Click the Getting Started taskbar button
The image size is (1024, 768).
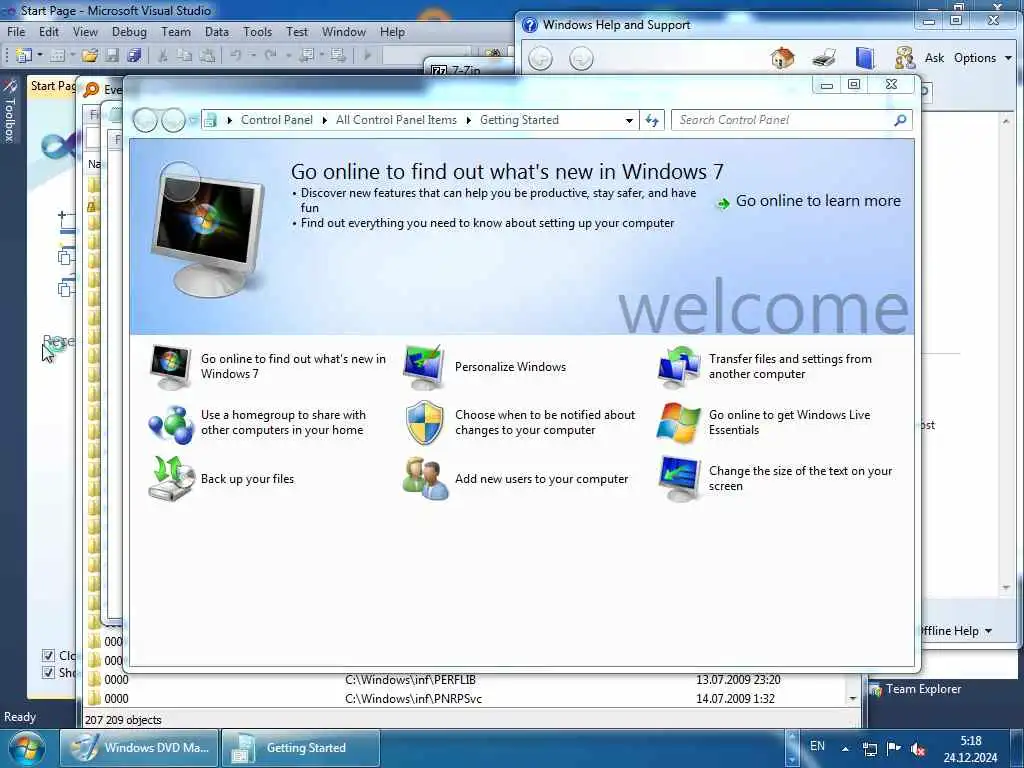pyautogui.click(x=300, y=748)
